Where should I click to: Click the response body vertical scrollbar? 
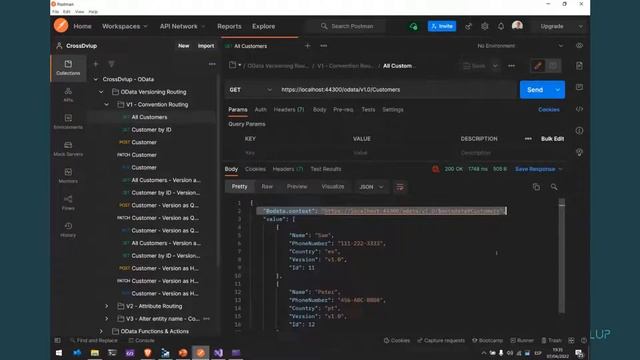[562, 255]
